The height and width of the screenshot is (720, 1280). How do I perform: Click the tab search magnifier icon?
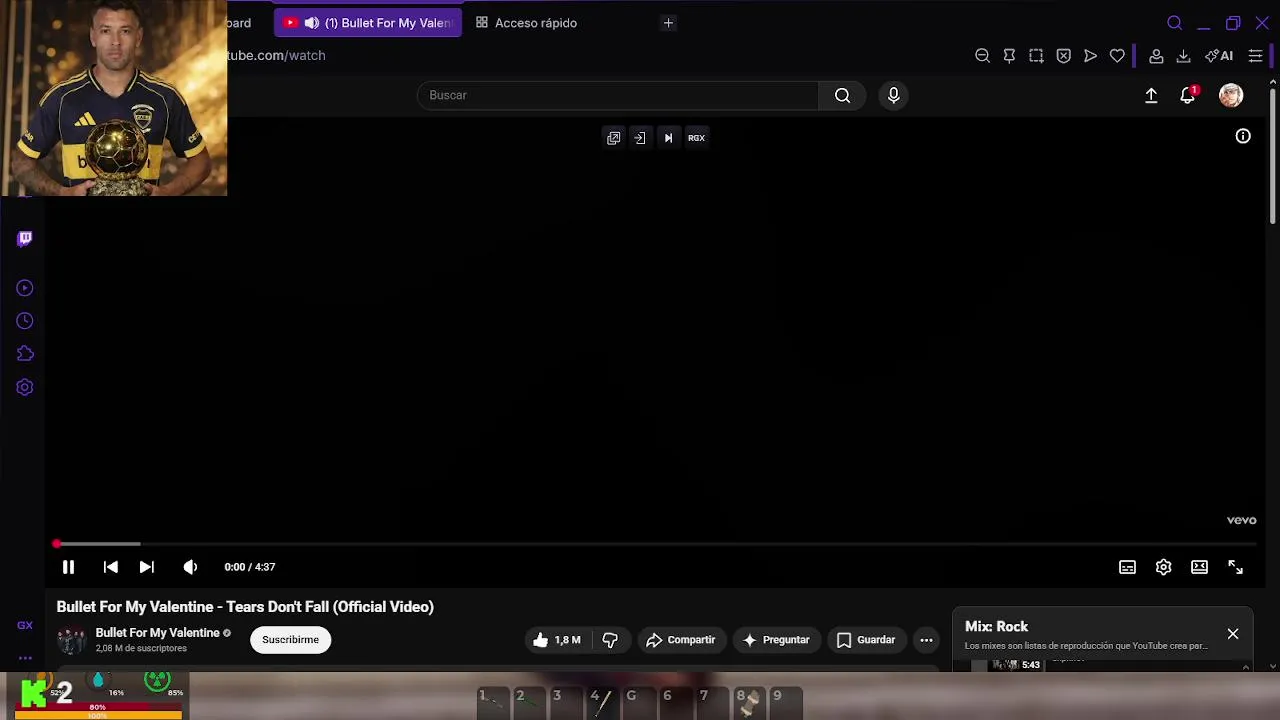coord(1175,23)
